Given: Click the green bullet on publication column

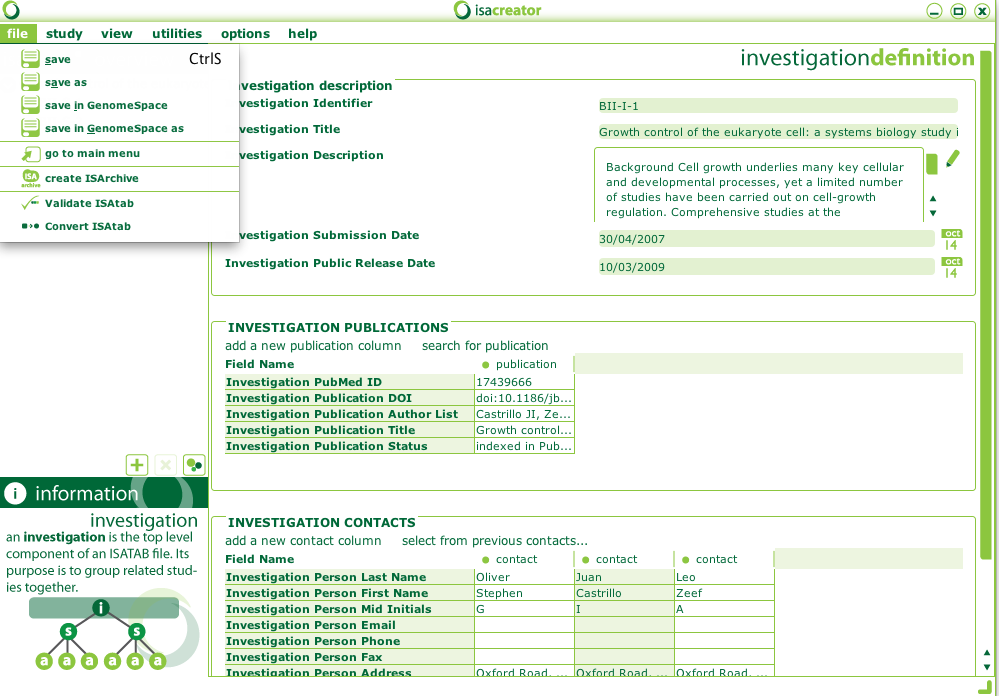Looking at the screenshot, I should pyautogui.click(x=485, y=365).
